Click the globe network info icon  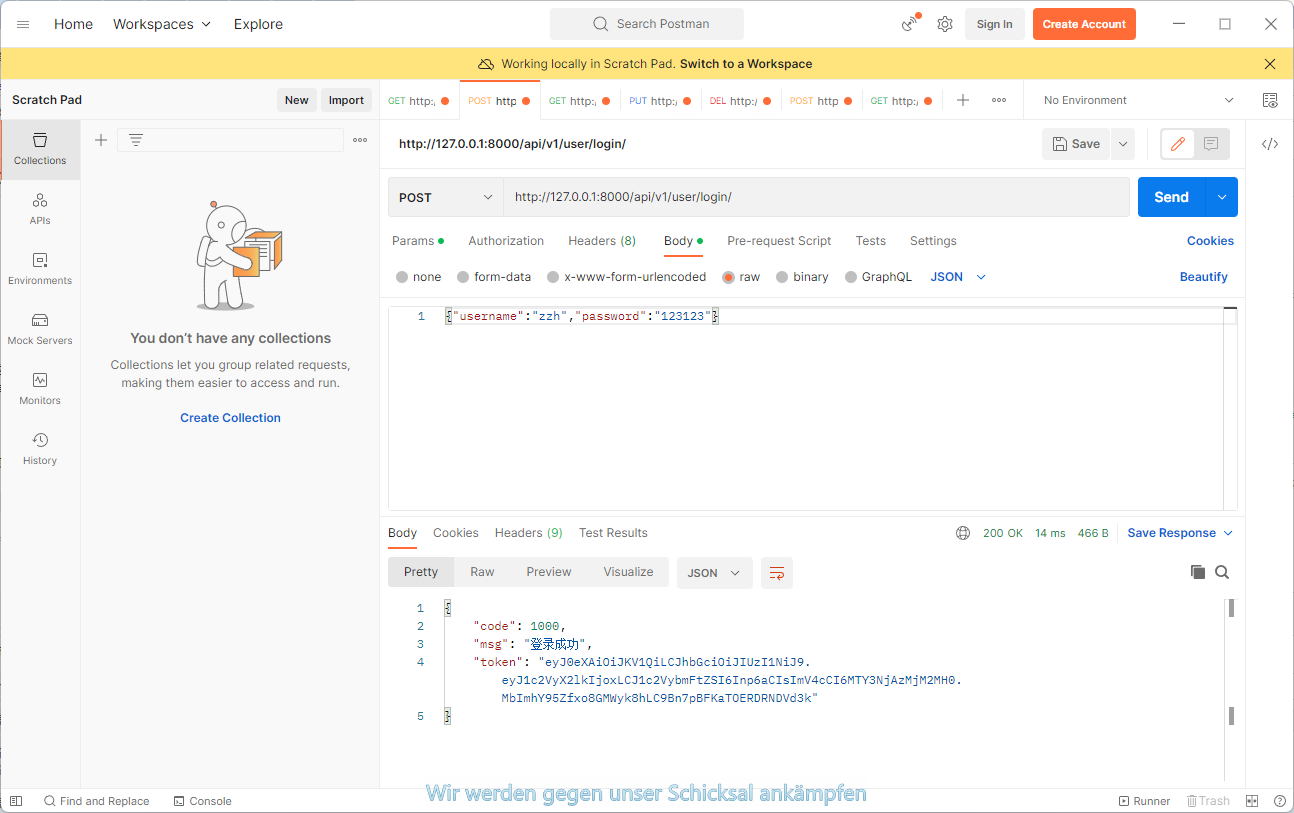click(x=963, y=533)
